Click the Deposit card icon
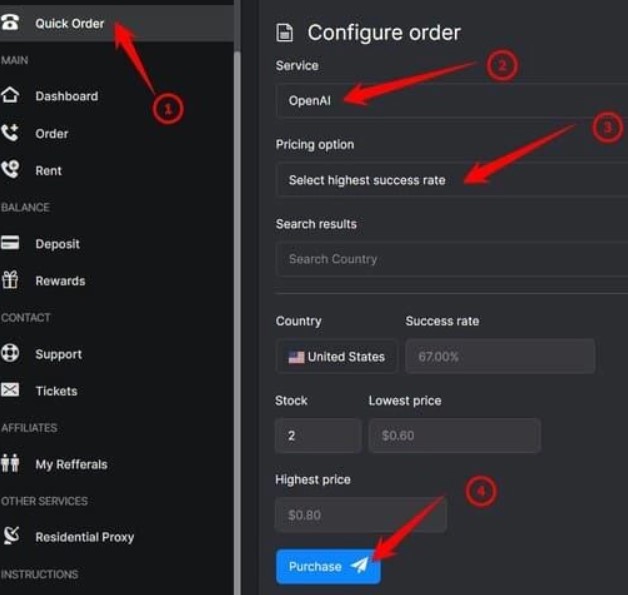This screenshot has height=595, width=628. [x=10, y=244]
